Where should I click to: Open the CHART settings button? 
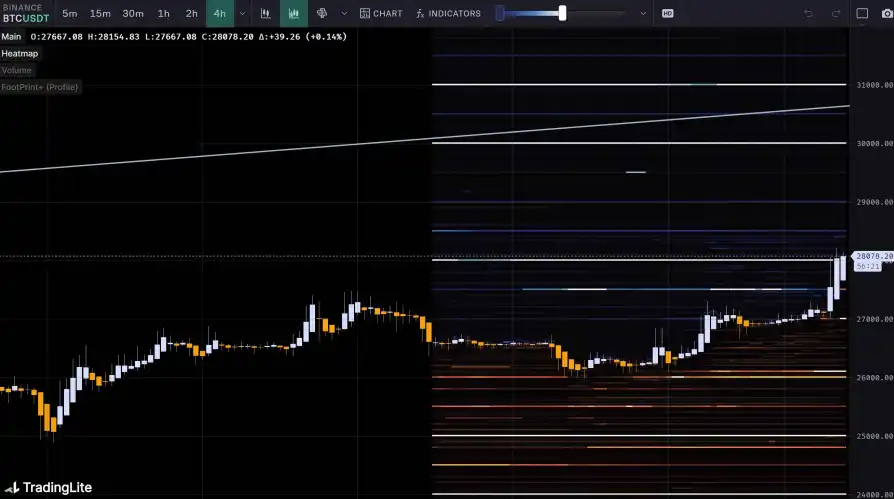(381, 13)
